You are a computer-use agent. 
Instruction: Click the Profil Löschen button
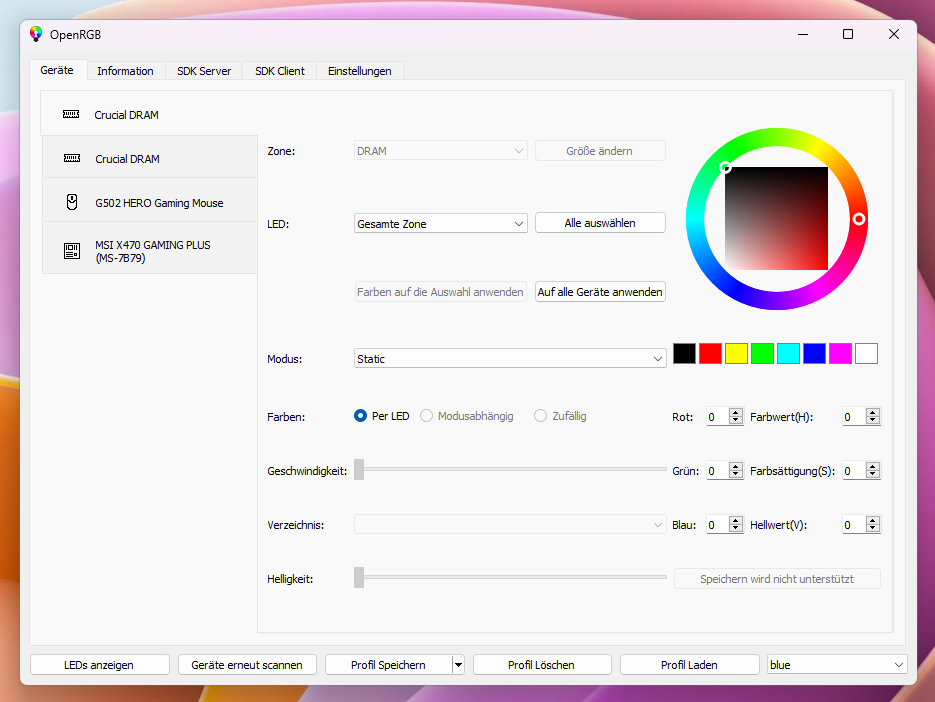click(542, 664)
